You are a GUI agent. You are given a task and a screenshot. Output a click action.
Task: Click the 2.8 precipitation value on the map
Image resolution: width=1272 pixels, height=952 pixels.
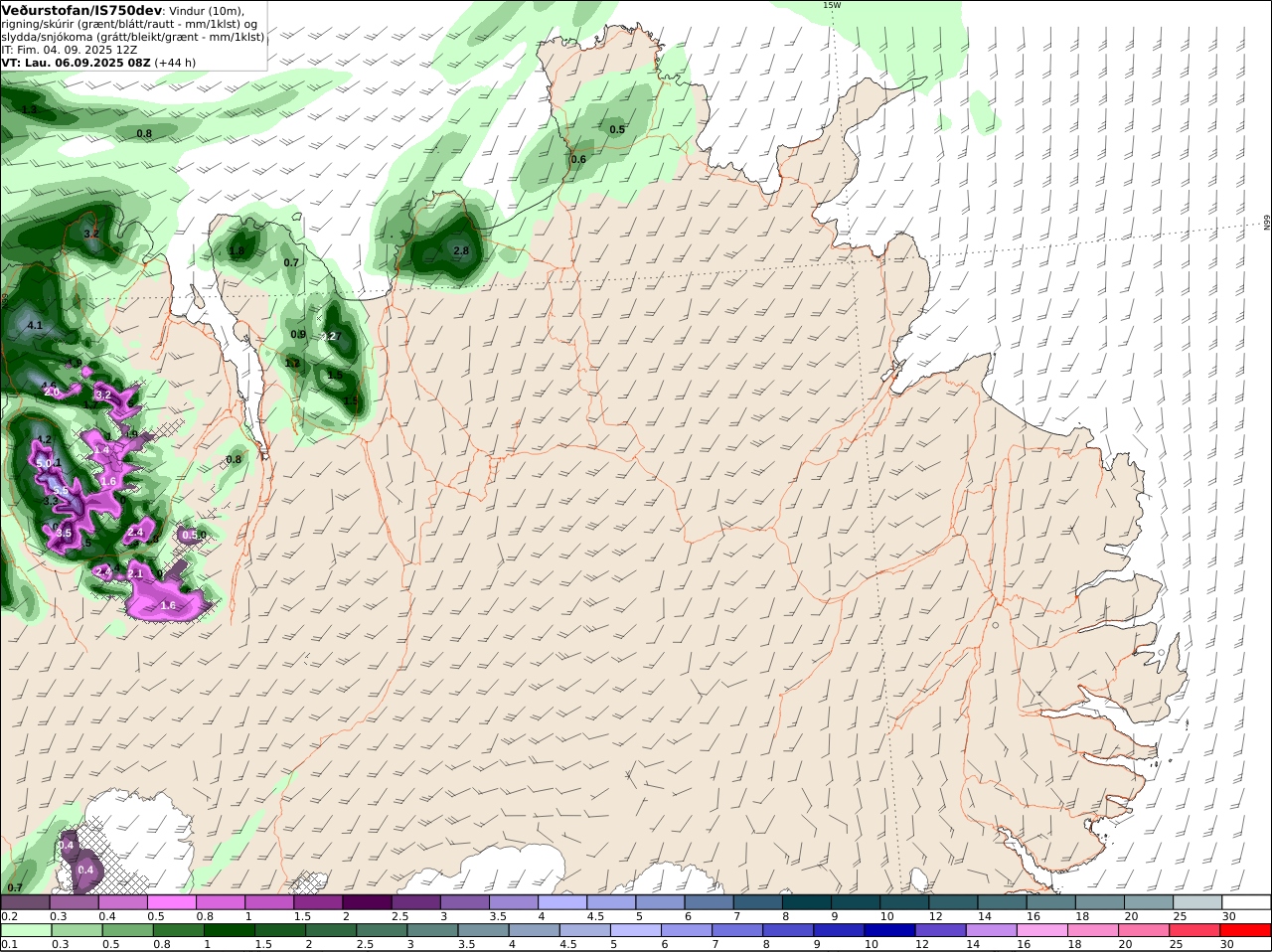(x=461, y=251)
